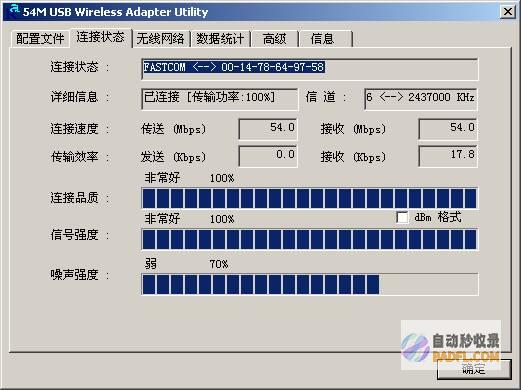
Task: Click the 信 道 label
Action: pos(326,97)
